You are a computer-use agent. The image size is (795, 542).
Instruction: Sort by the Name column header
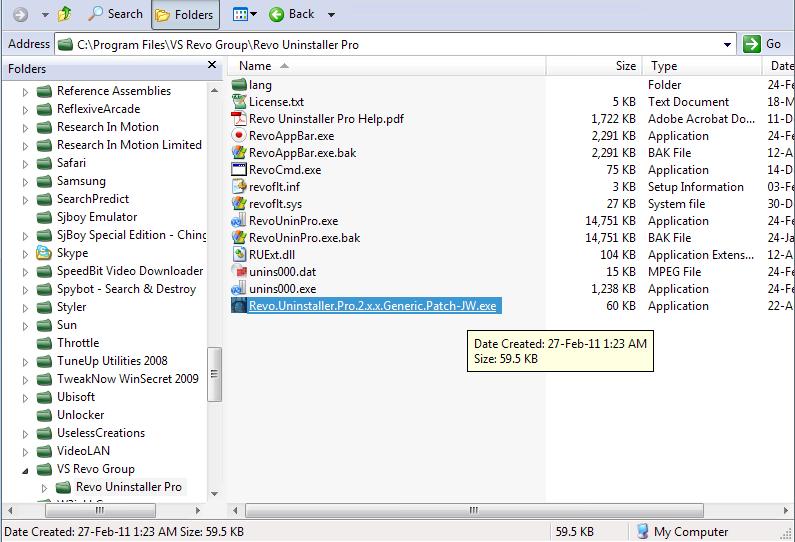386,66
